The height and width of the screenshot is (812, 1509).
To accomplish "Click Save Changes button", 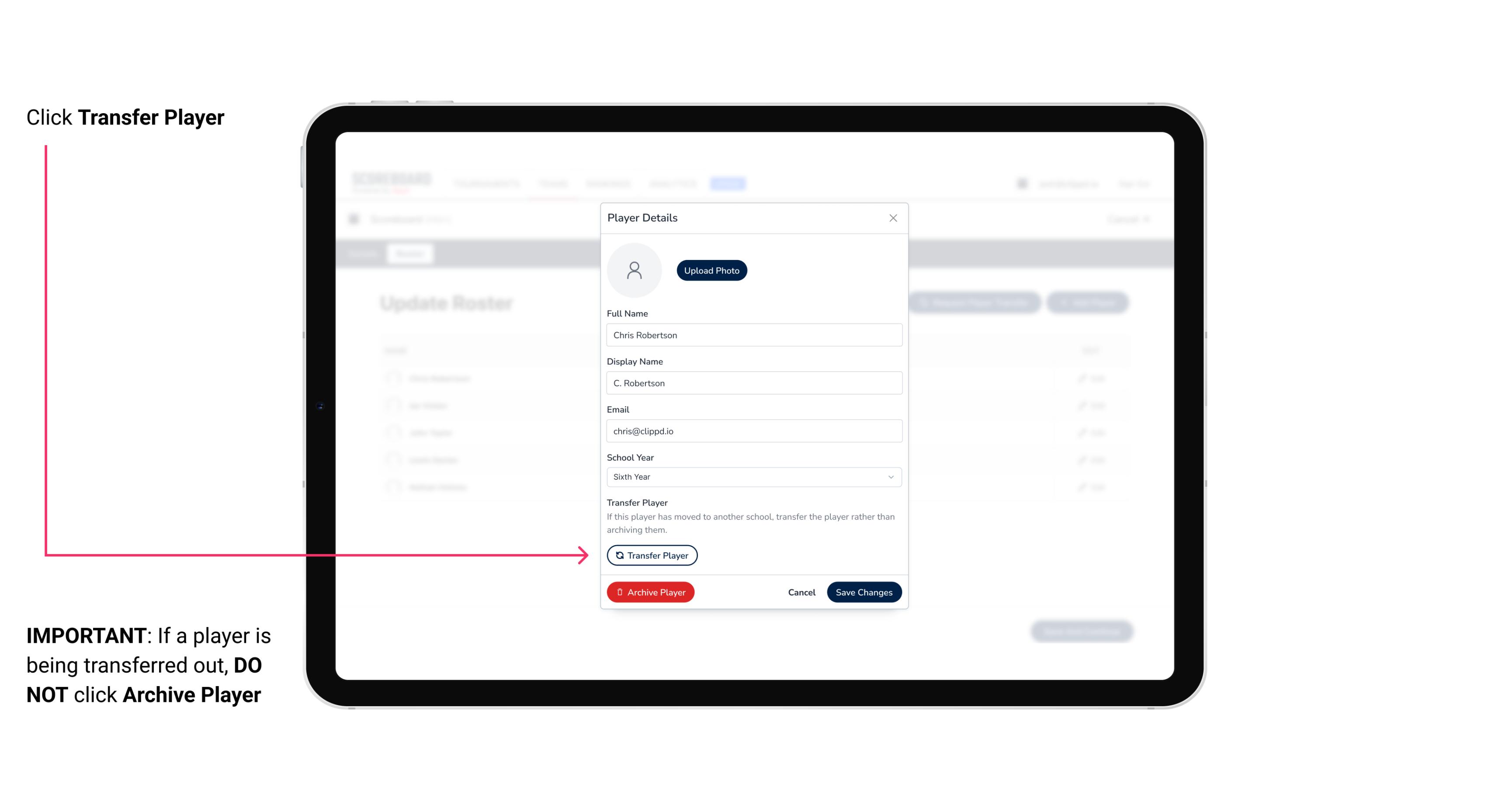I will [864, 591].
